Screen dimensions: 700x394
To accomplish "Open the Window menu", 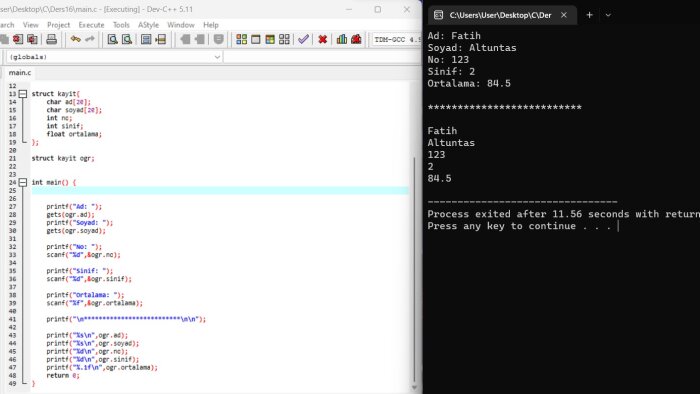I will pos(181,25).
